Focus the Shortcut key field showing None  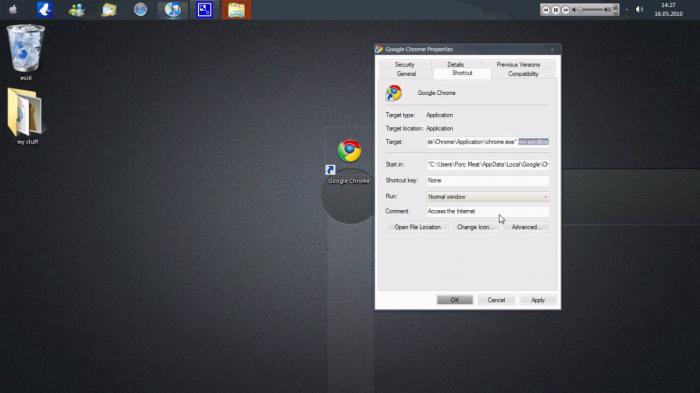[x=488, y=180]
